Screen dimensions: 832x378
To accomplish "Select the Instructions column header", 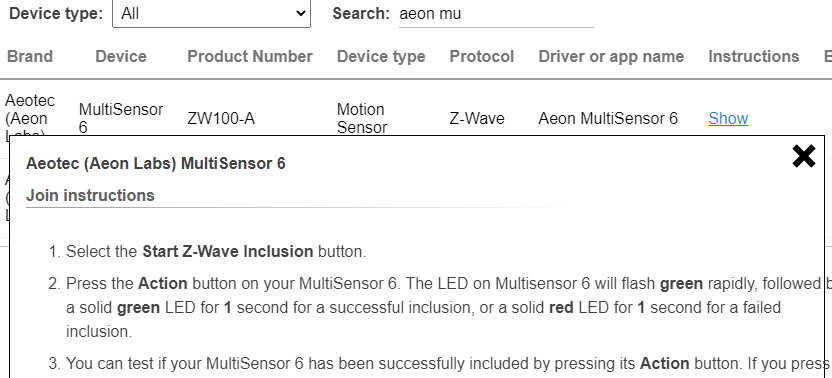I will [x=753, y=56].
